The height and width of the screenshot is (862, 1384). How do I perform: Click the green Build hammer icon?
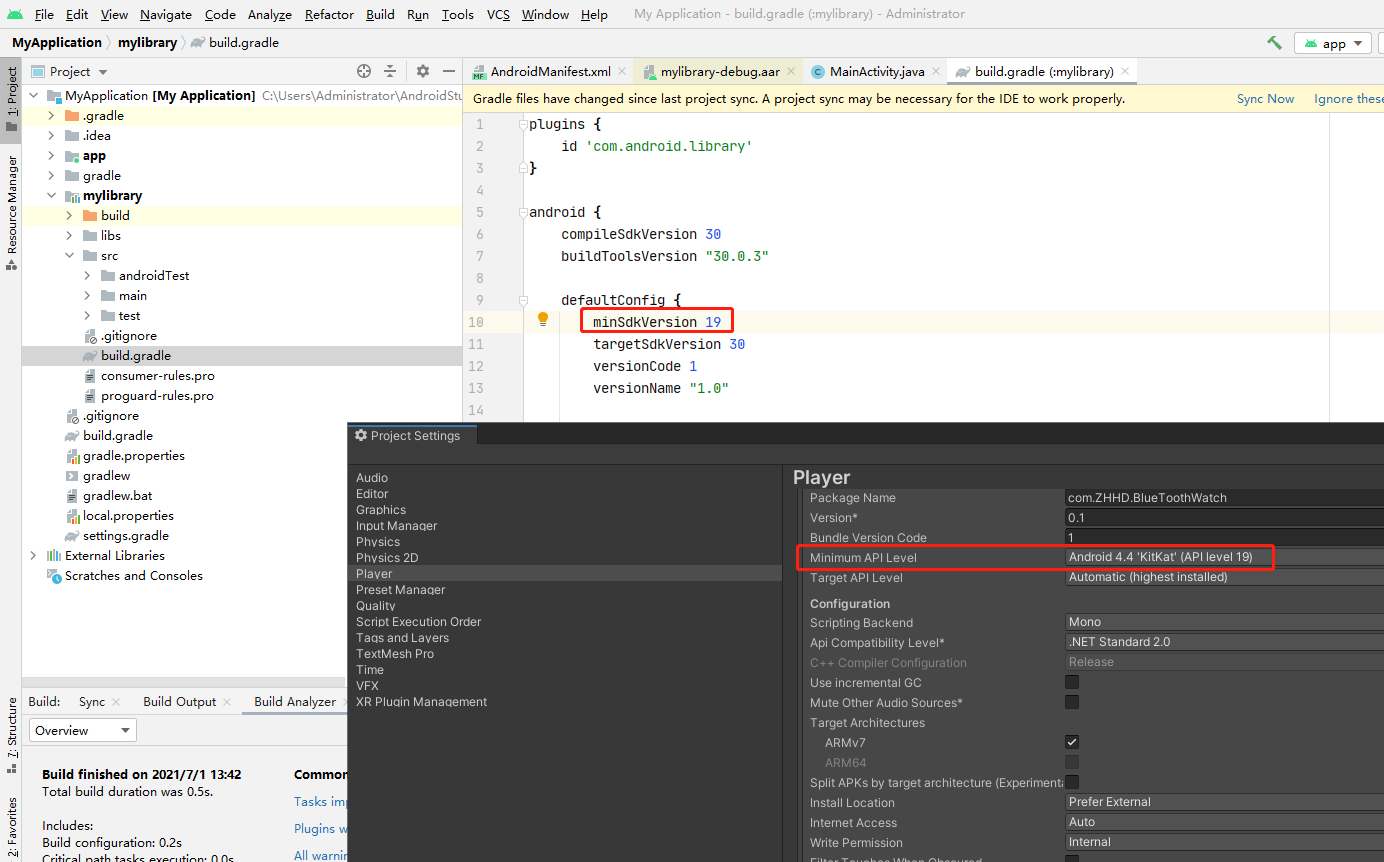point(1275,43)
